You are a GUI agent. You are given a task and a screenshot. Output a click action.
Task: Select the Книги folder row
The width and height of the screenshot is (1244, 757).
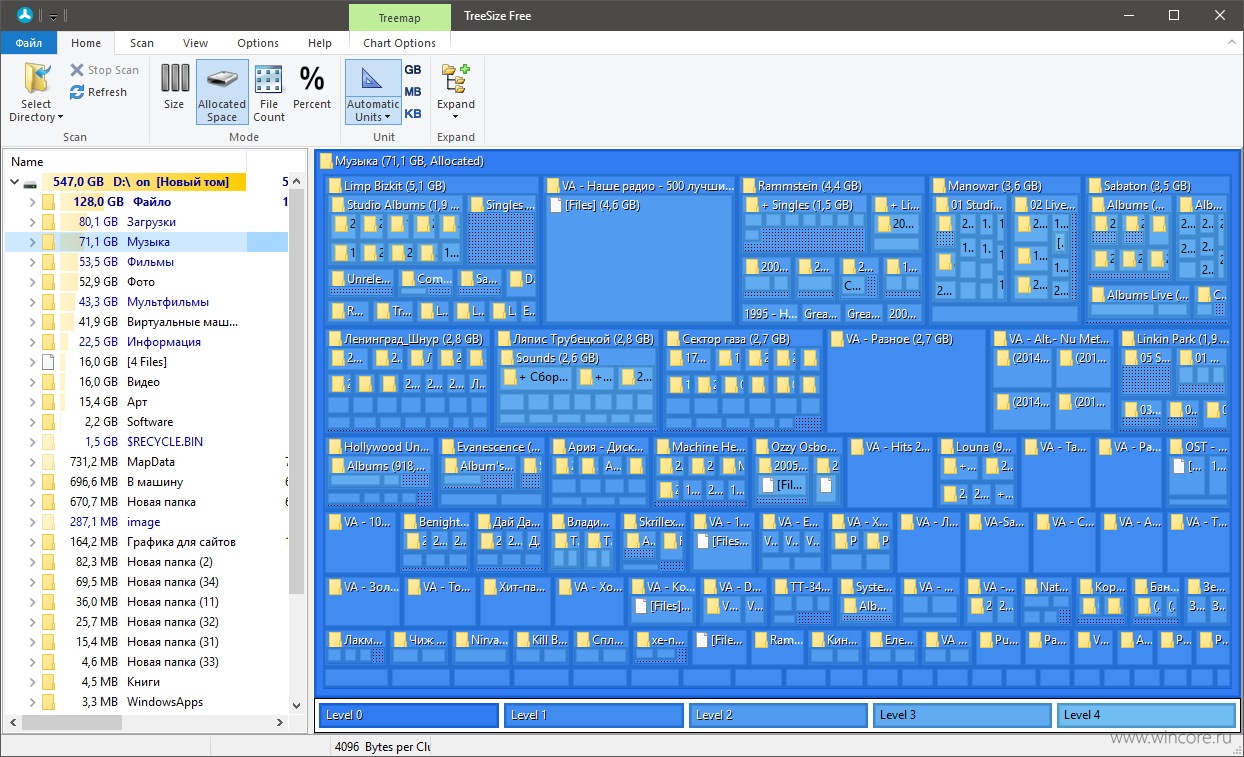(x=147, y=682)
